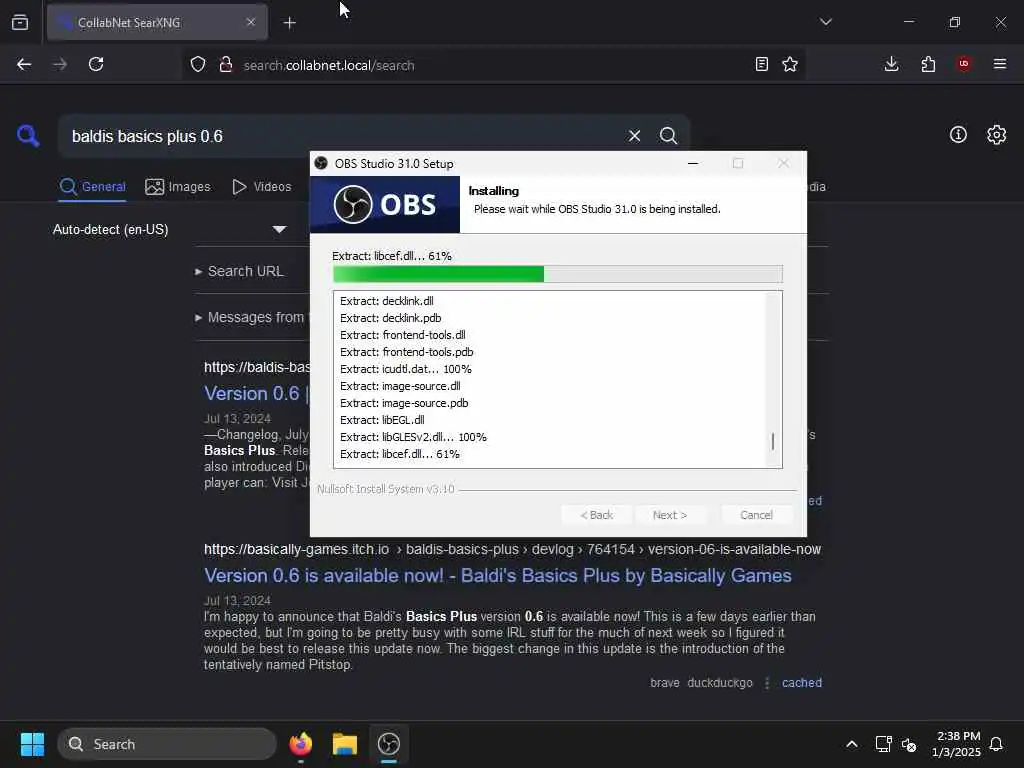Viewport: 1024px width, 768px height.
Task: Click the address bar URL text
Action: (x=328, y=65)
